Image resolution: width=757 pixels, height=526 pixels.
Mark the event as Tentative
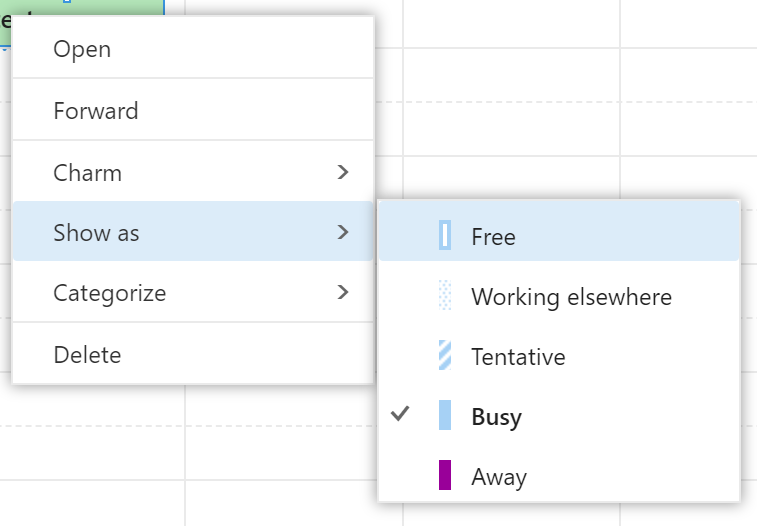559,356
